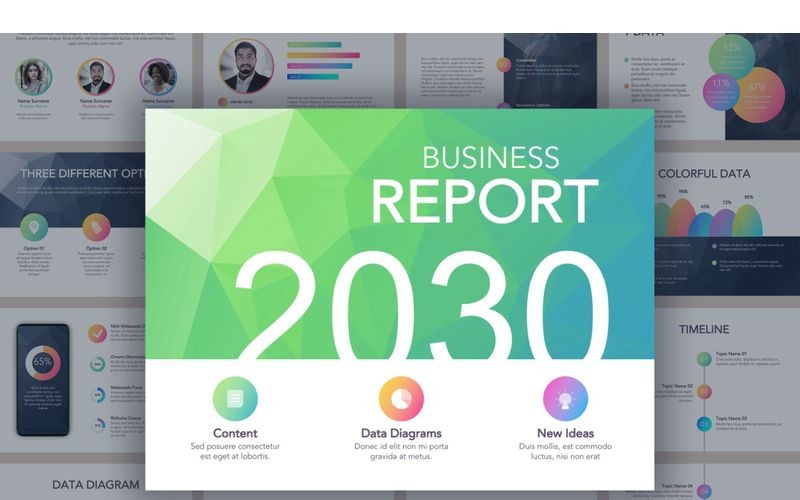Click the blue 03 timeline marker
The width and height of the screenshot is (800, 500).
pos(704,424)
